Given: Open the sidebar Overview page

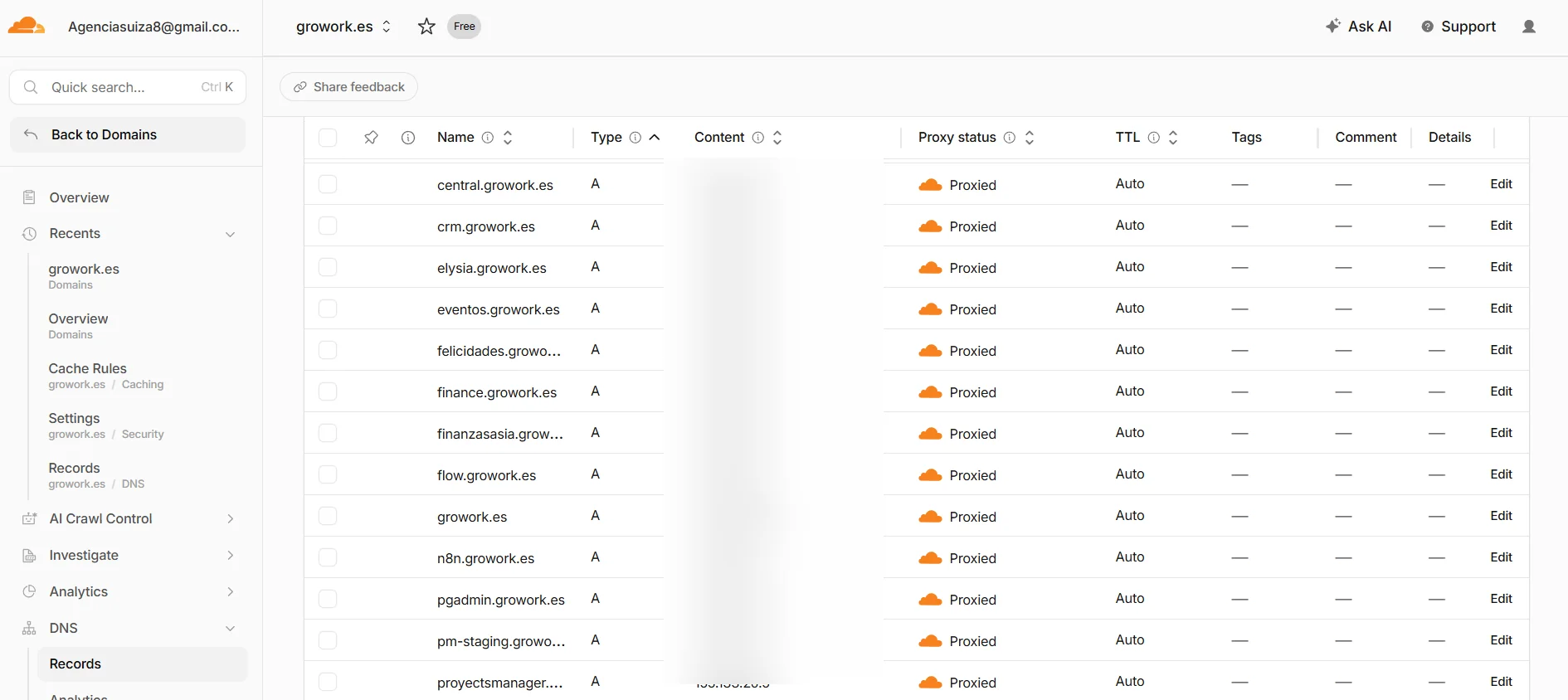Looking at the screenshot, I should point(79,197).
